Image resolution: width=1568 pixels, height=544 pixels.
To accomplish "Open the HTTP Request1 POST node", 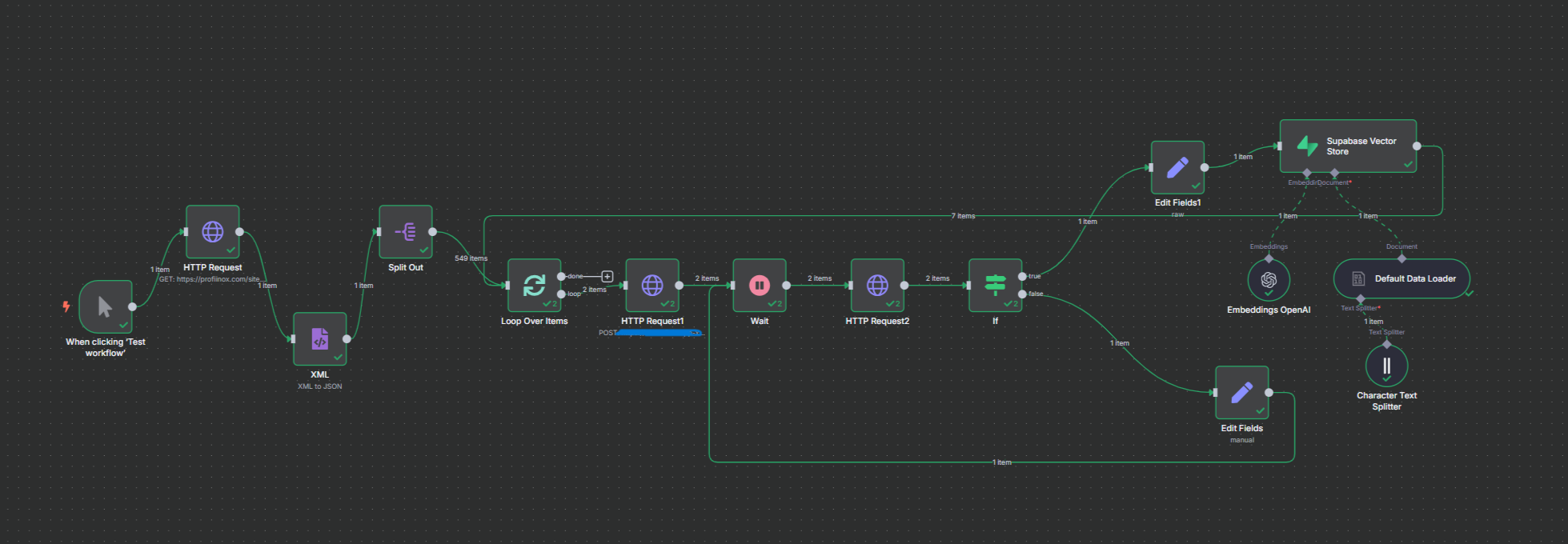I will (x=652, y=286).
